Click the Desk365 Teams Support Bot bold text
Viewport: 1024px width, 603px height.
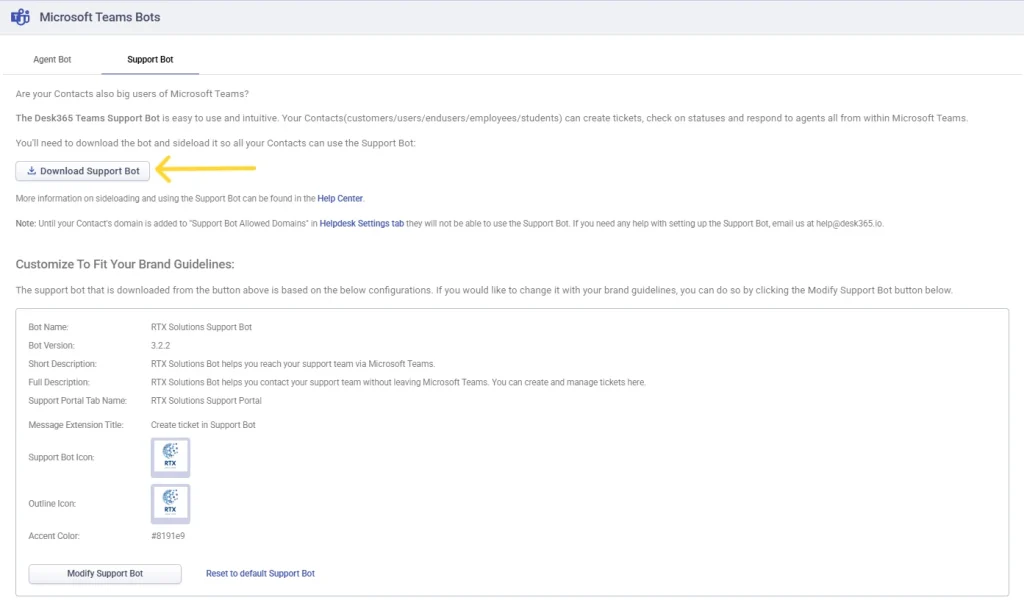pyautogui.click(x=88, y=118)
